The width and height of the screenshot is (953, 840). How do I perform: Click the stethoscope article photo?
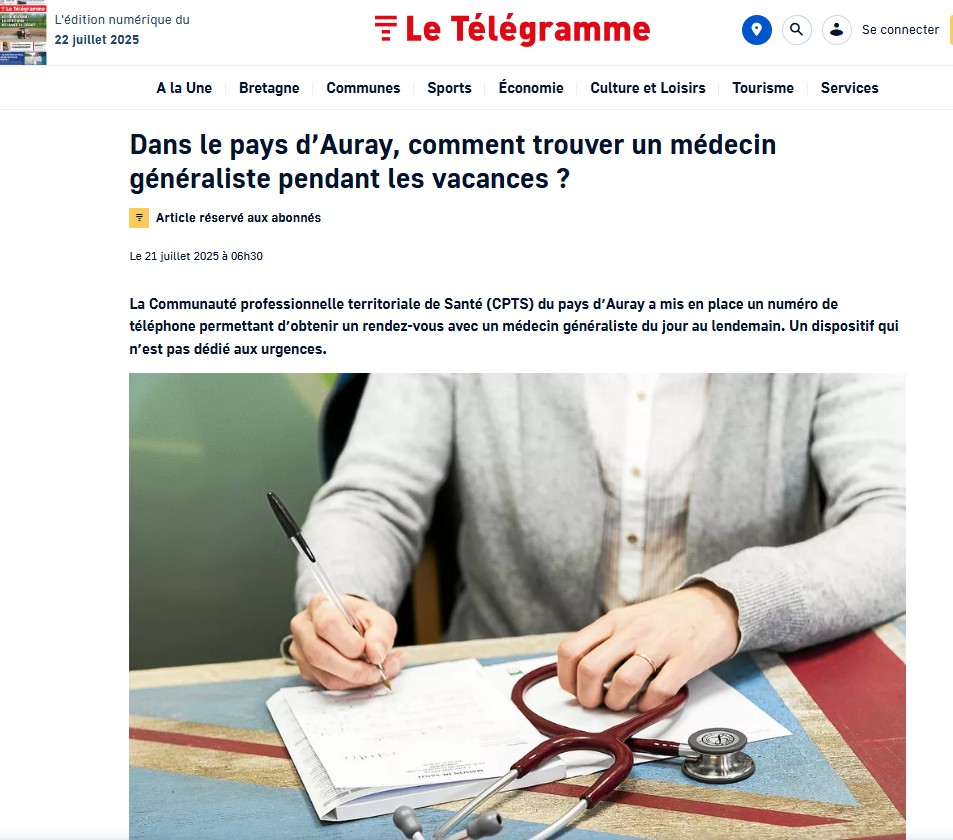(517, 606)
